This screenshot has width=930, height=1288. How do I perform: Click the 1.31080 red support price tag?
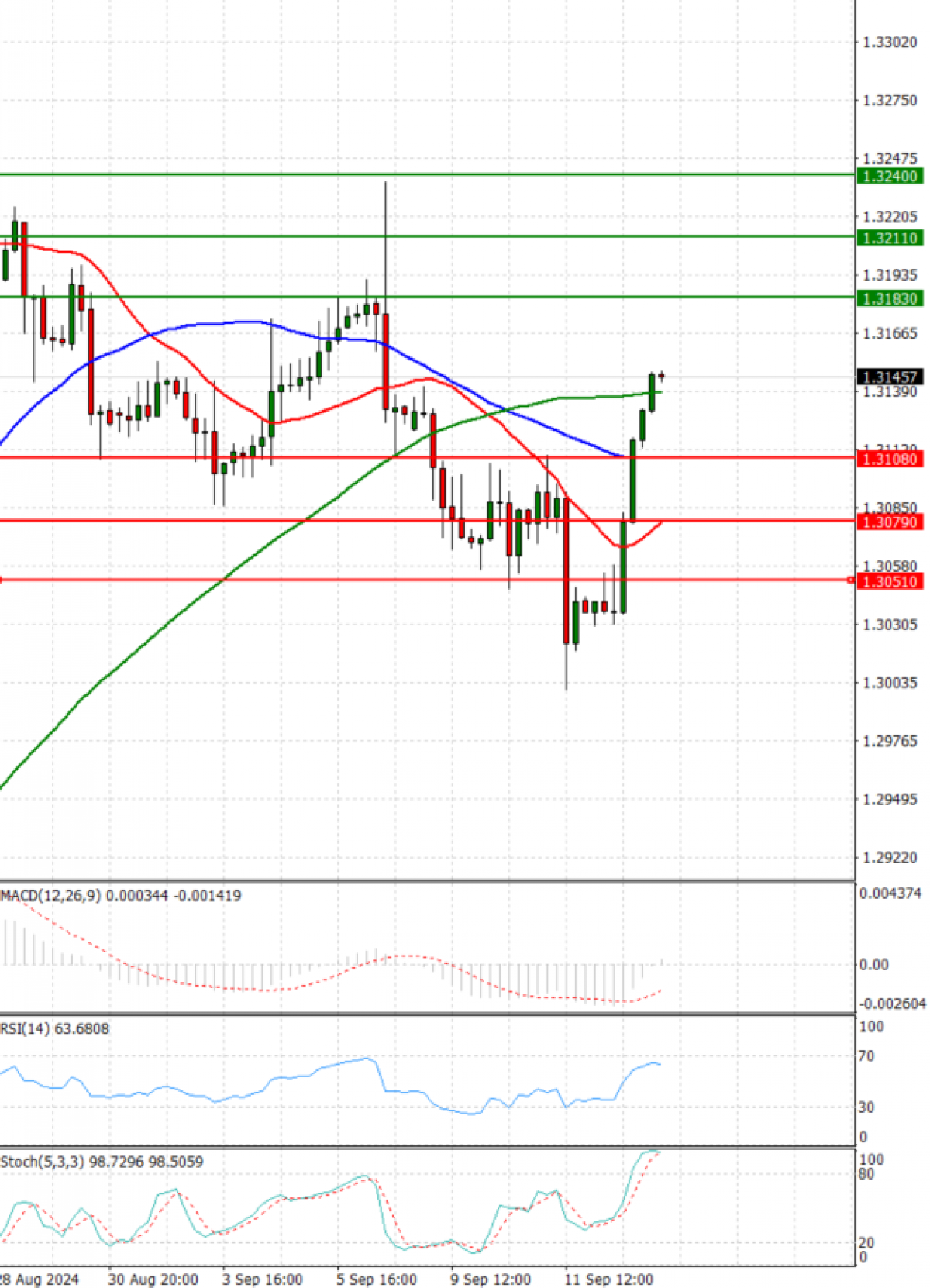(x=890, y=459)
